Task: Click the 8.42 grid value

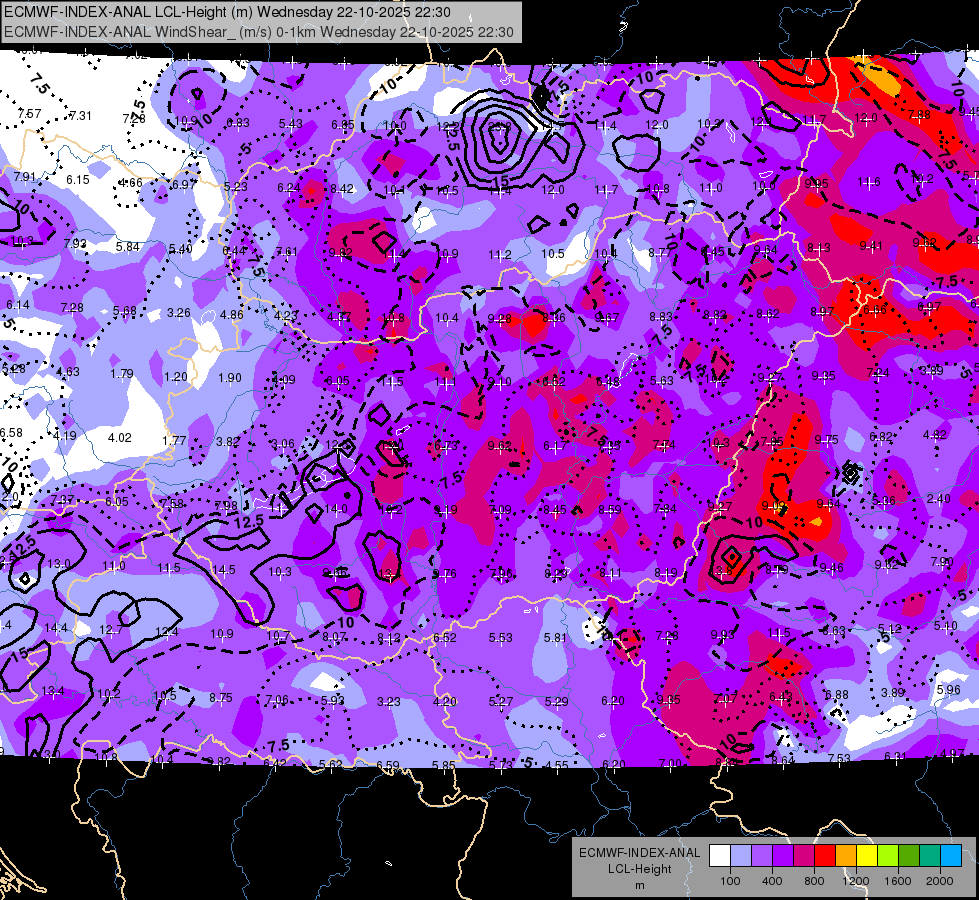Action: 342,188
